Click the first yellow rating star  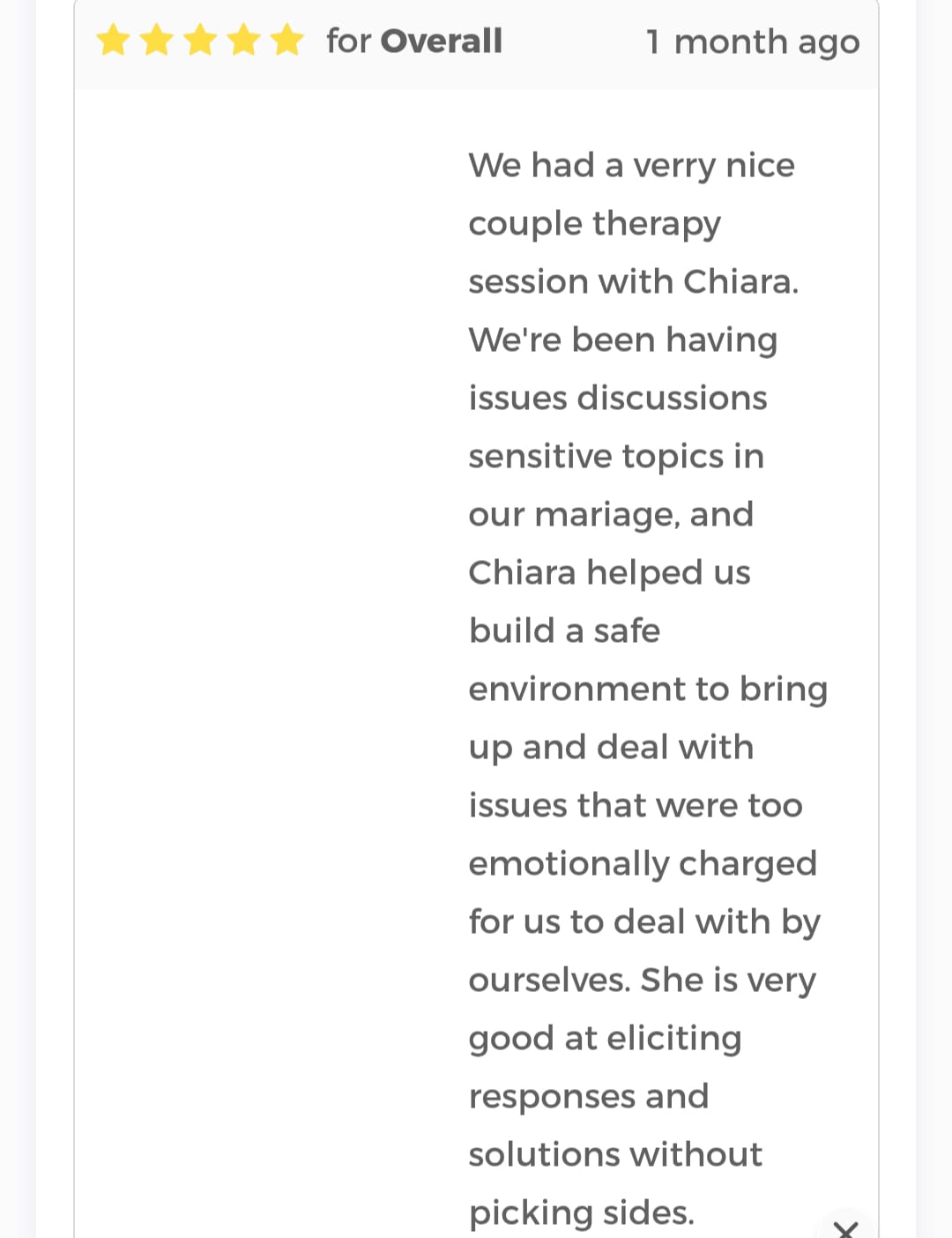[x=114, y=41]
